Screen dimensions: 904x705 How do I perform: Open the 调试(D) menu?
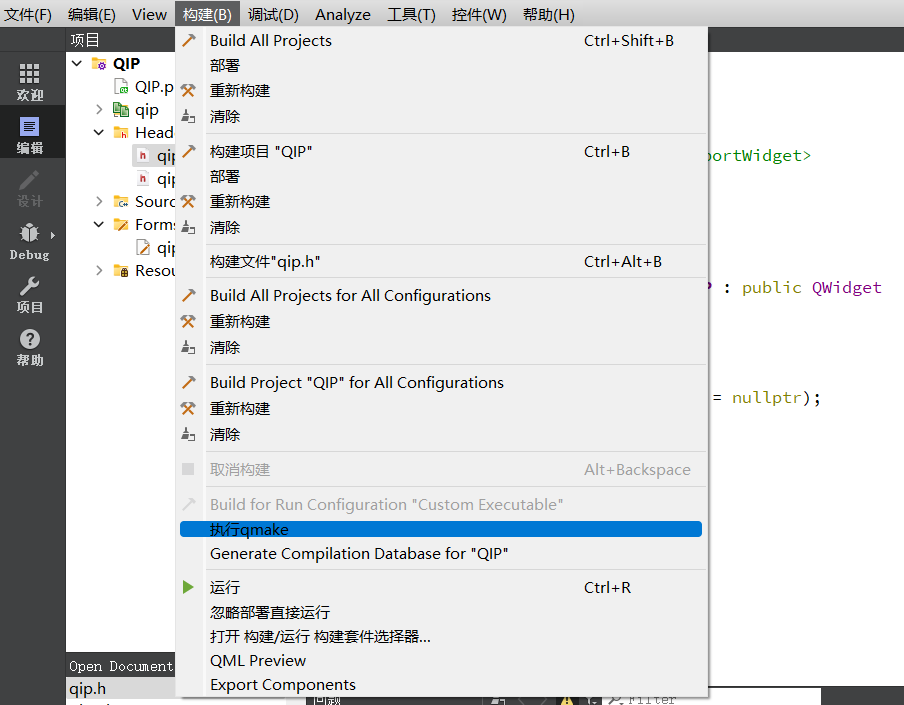coord(273,14)
